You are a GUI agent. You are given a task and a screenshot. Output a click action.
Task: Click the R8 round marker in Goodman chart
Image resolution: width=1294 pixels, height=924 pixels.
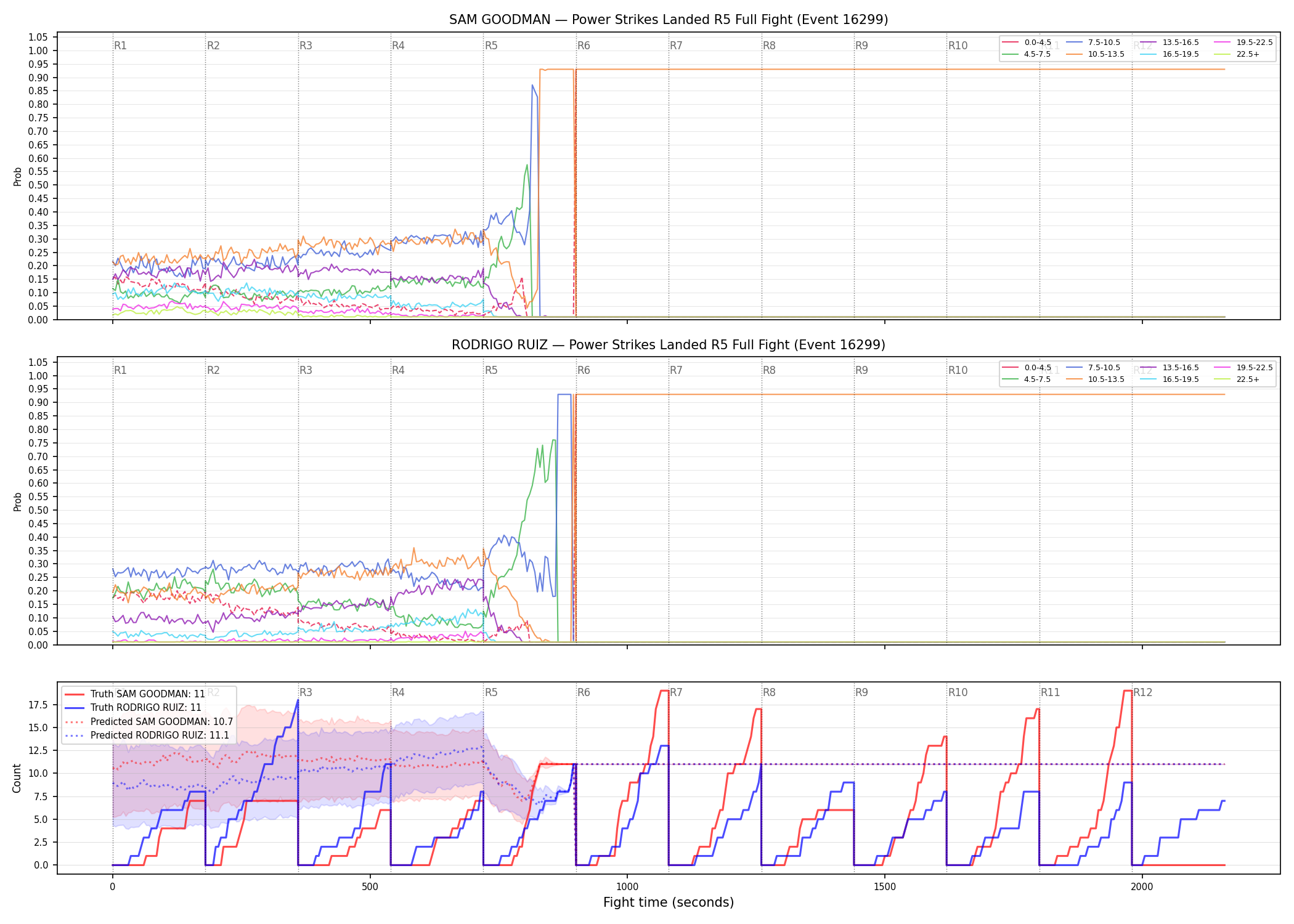[x=769, y=46]
